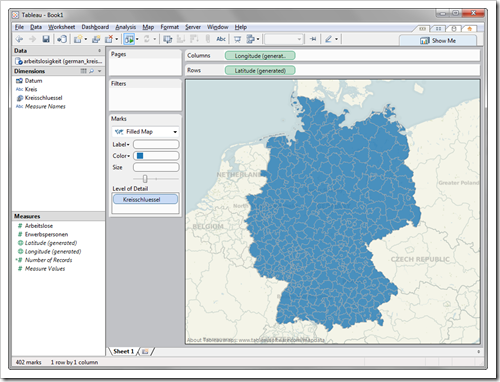Click the Sort Descending icon
The height and width of the screenshot is (382, 500).
pyautogui.click(x=194, y=39)
